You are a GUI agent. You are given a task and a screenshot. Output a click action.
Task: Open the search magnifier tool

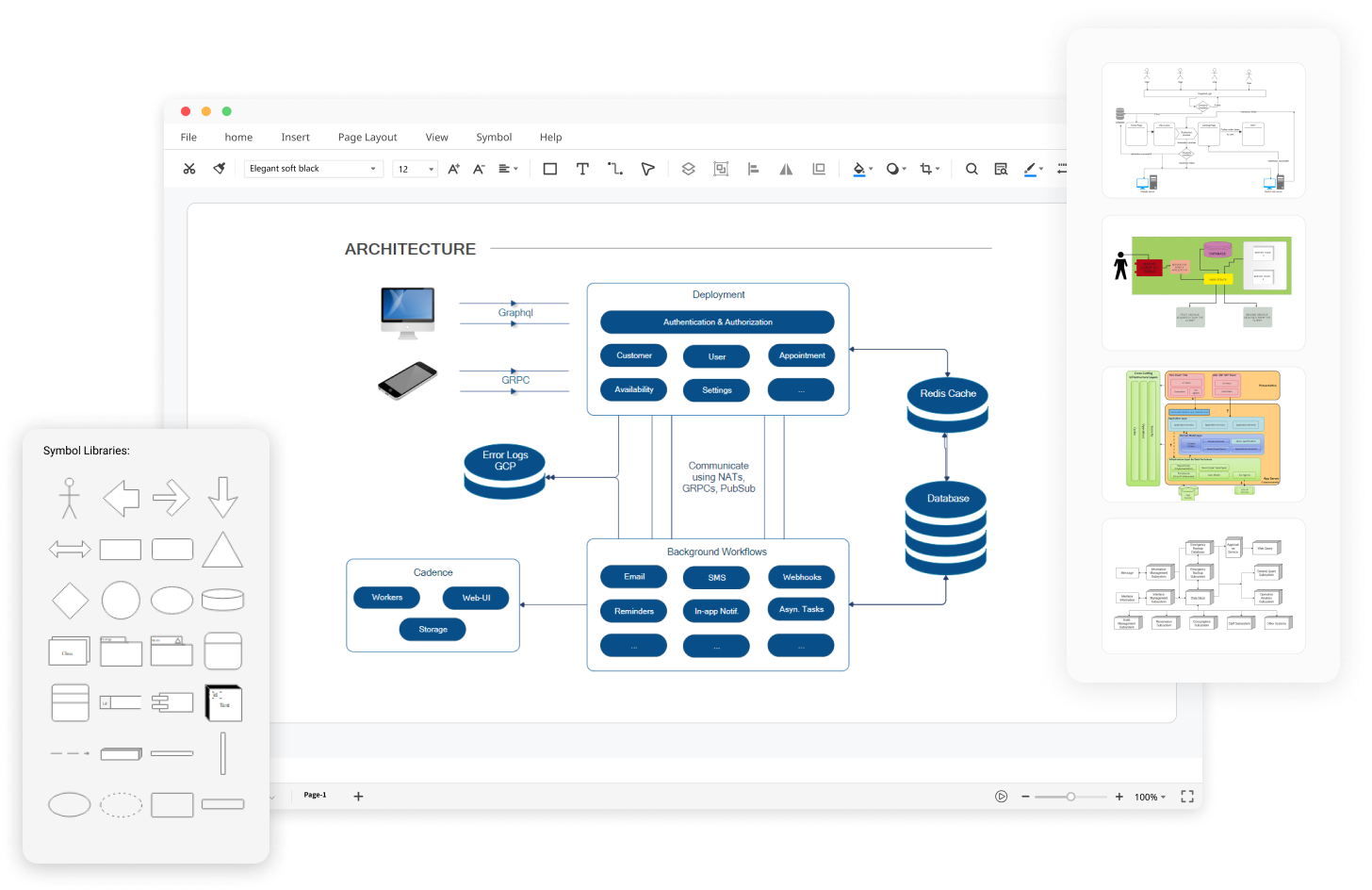972,169
